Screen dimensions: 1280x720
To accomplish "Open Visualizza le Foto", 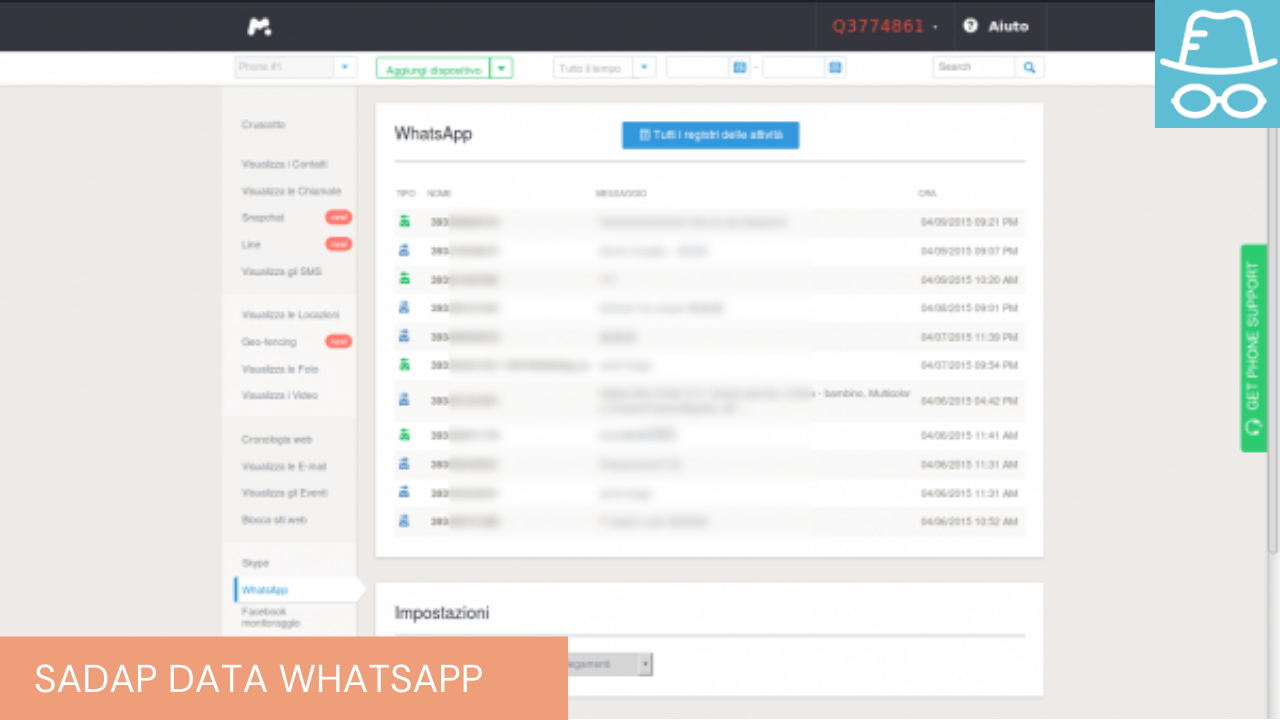I will pos(279,369).
